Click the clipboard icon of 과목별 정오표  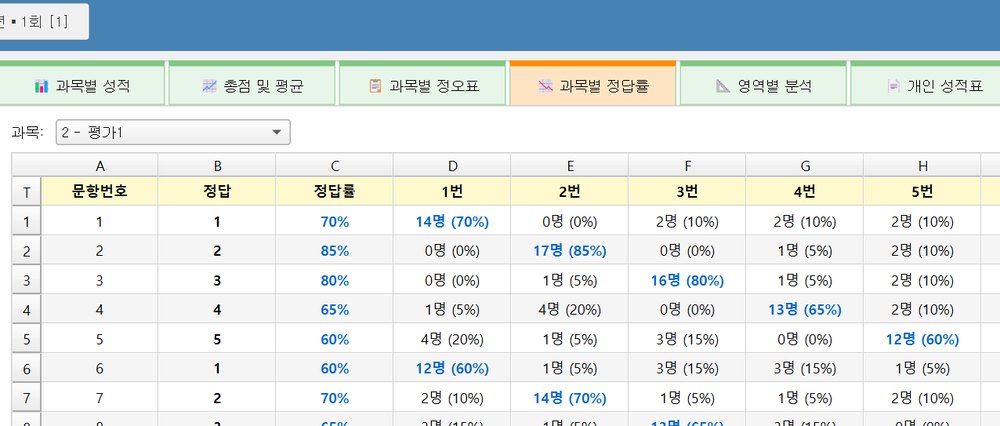(x=376, y=86)
